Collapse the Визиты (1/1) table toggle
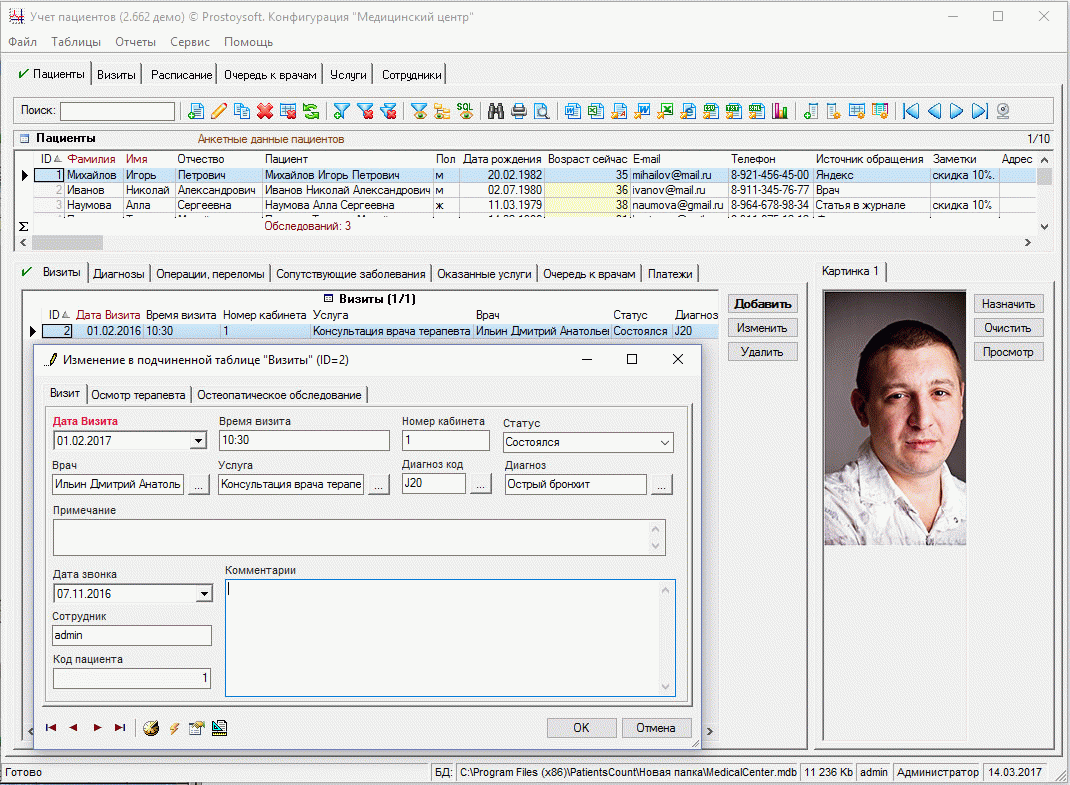Viewport: 1070px width, 785px height. (328, 298)
